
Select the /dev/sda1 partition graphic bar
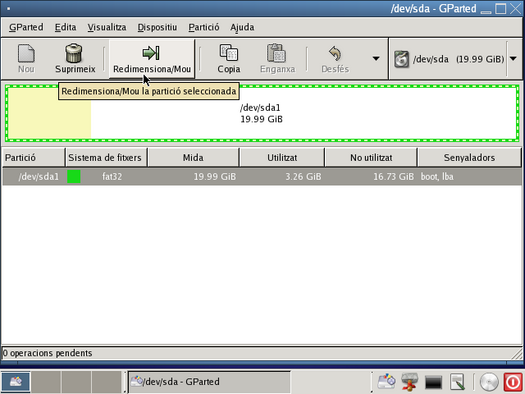(262, 113)
